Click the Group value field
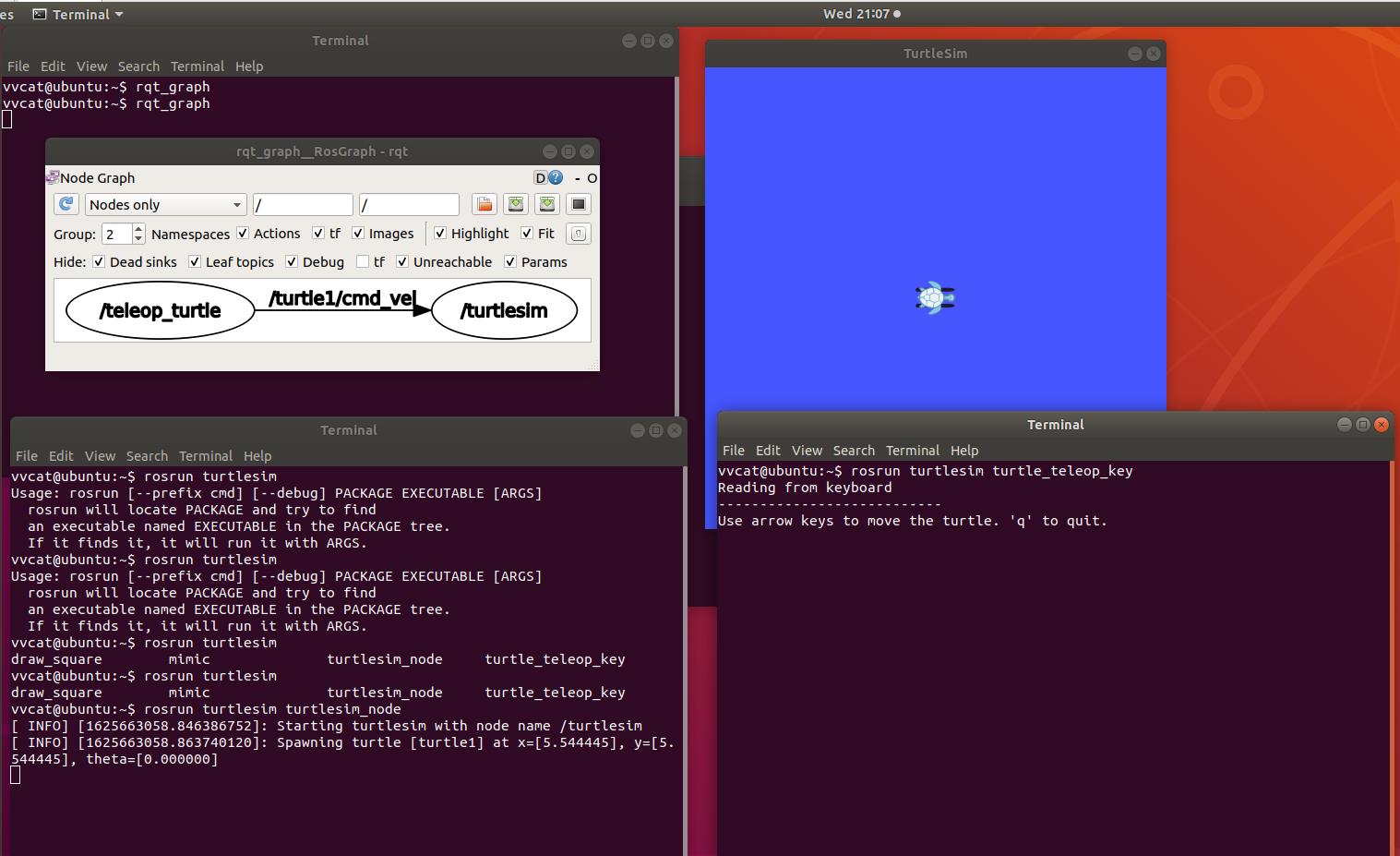Screen dimensions: 1400x856 click(116, 234)
